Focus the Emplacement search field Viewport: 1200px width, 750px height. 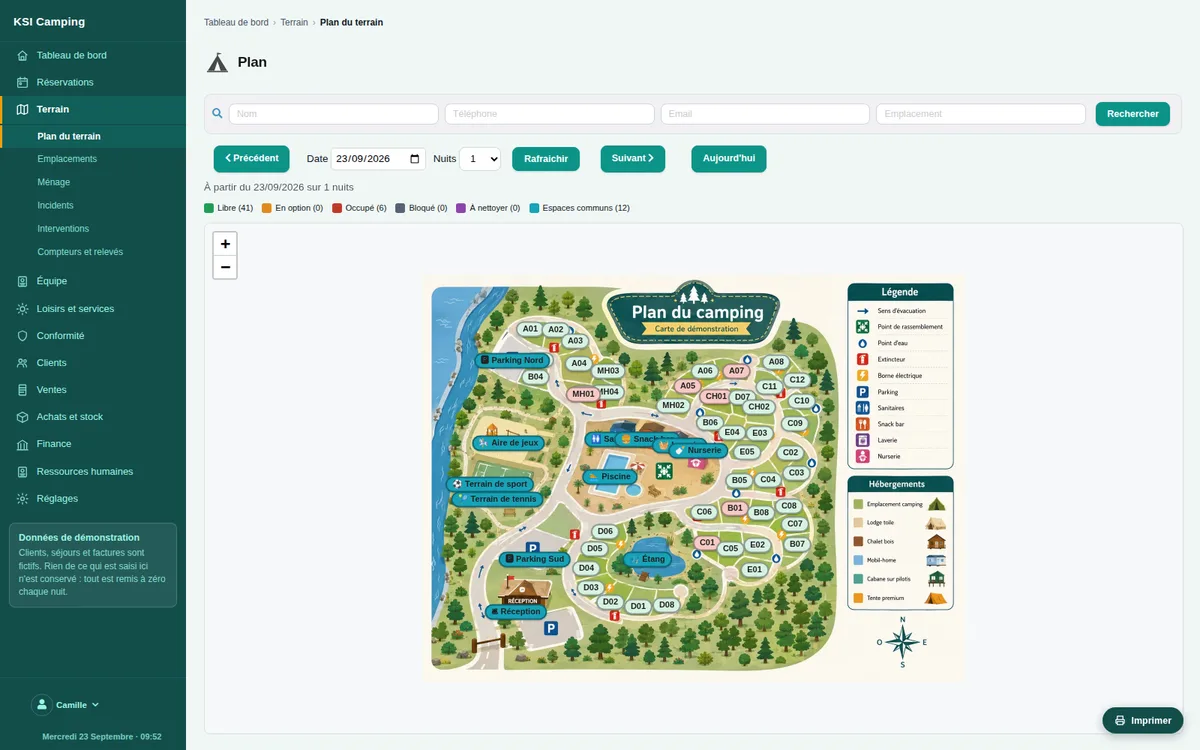[x=981, y=114]
